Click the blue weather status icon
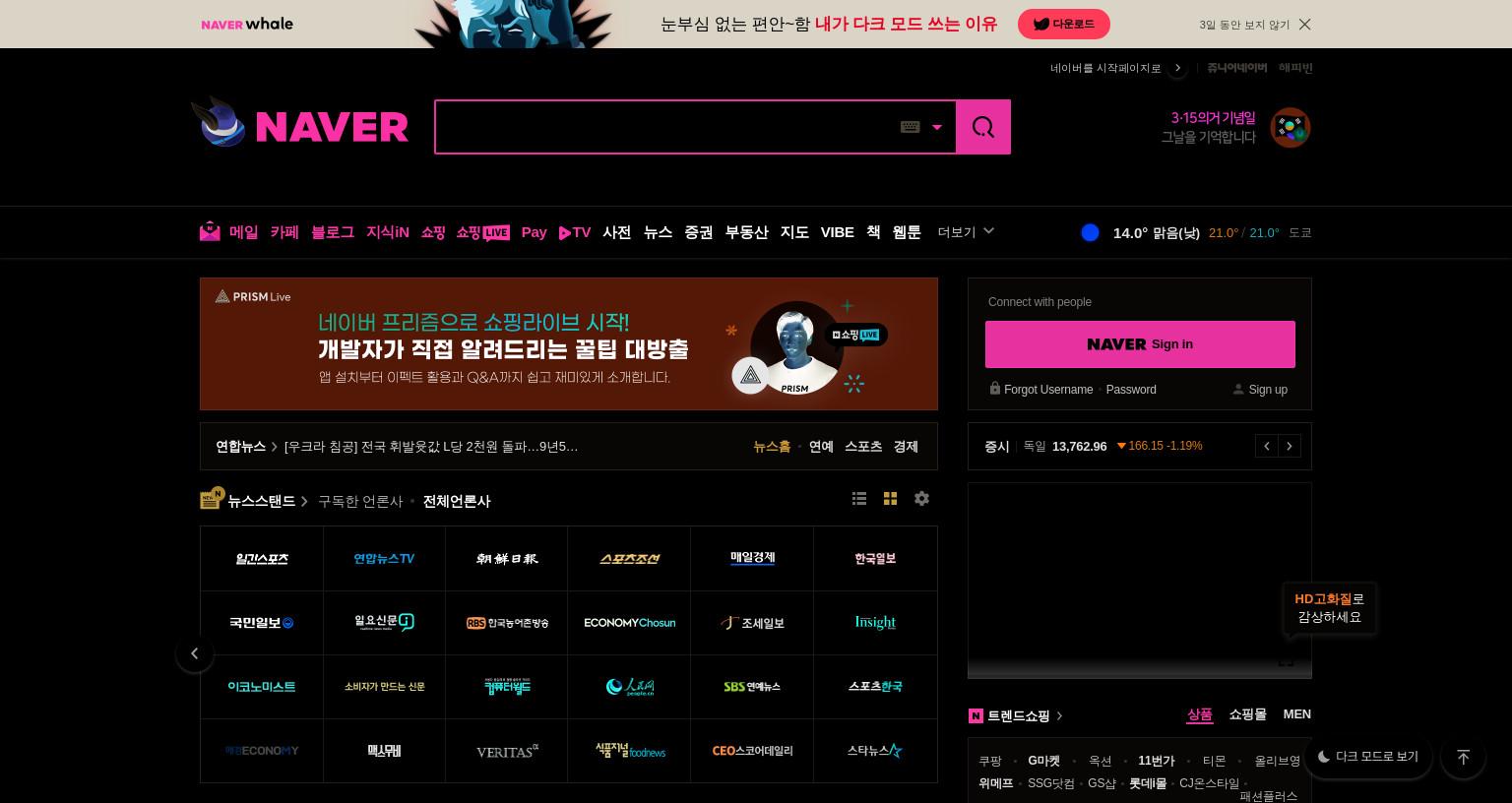Screen dimensions: 1512x803 click(1090, 232)
